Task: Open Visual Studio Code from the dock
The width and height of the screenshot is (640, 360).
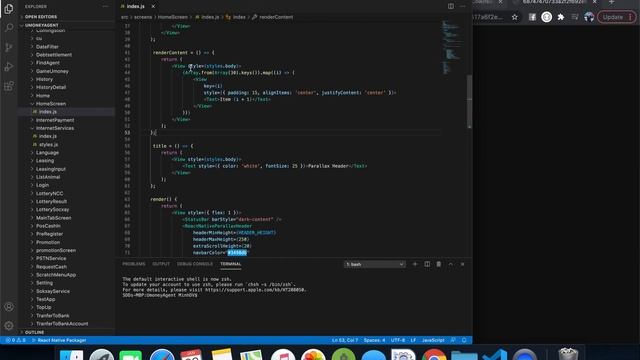Action: (x=494, y=356)
